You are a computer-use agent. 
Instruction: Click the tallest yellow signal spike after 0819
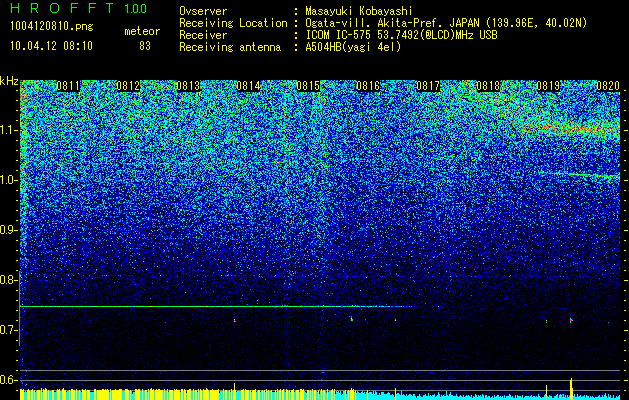(x=571, y=388)
